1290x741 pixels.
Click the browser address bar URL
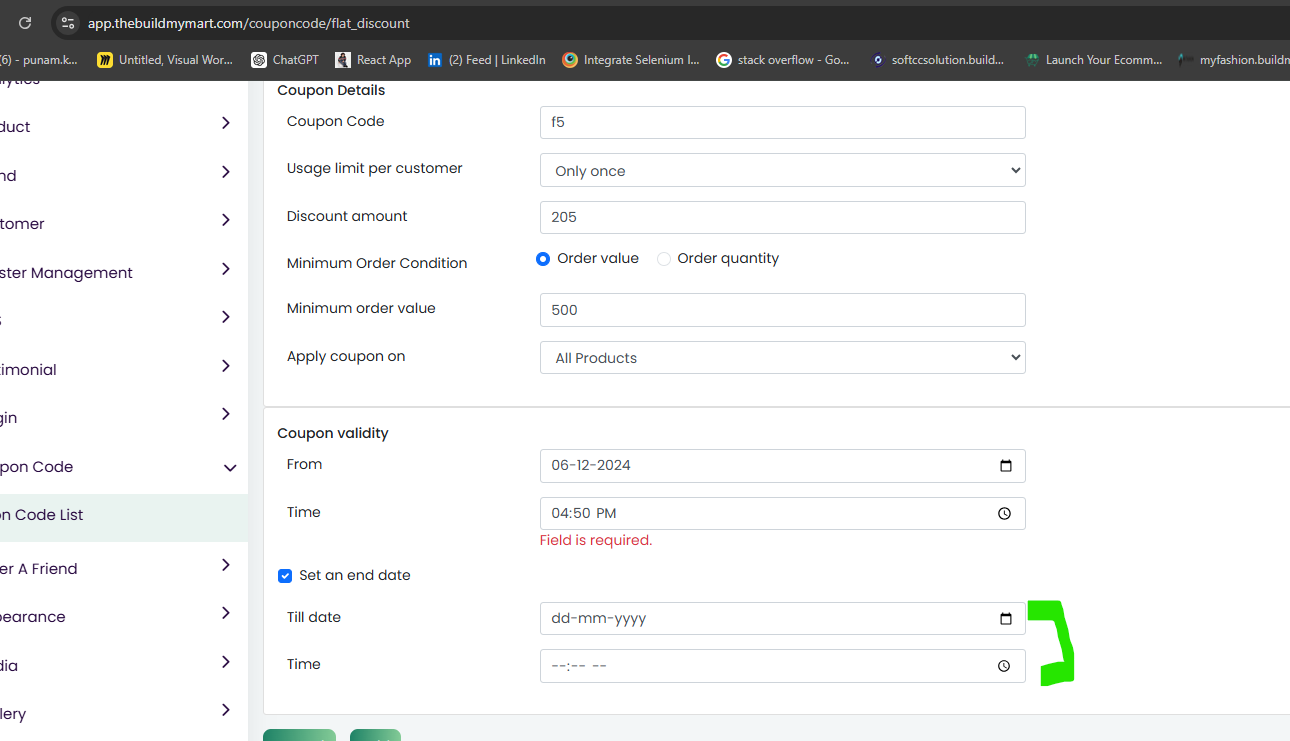pyautogui.click(x=249, y=23)
